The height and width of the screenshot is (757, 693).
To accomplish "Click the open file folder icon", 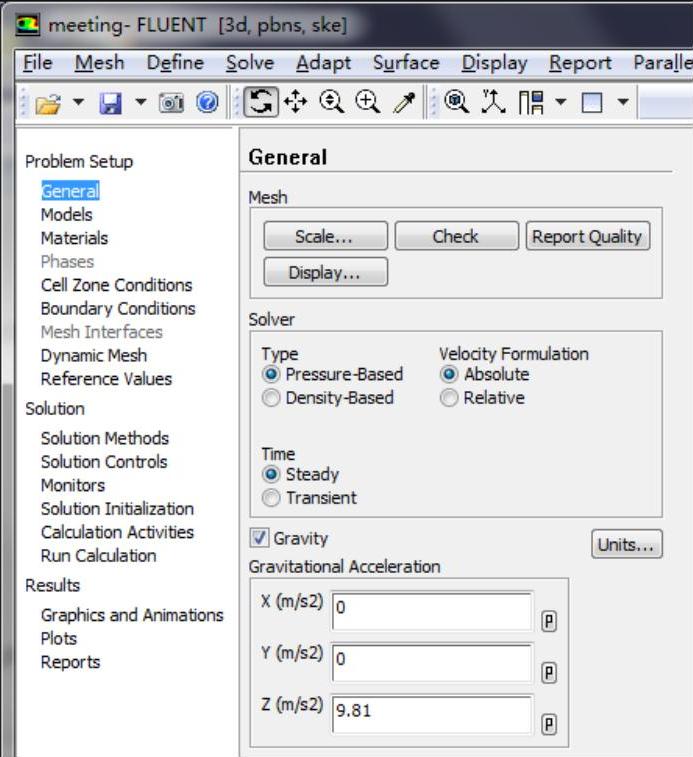I will [48, 102].
